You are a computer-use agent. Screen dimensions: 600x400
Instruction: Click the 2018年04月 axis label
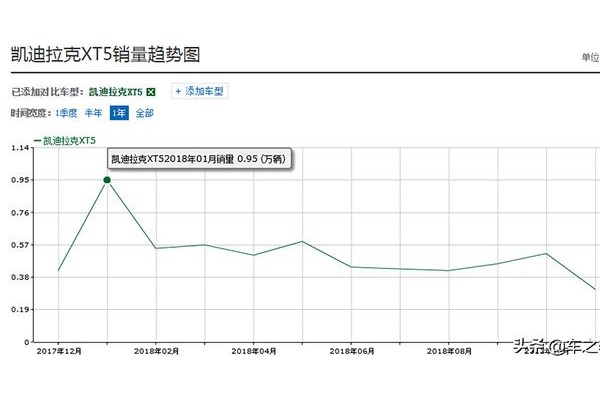[x=254, y=351]
